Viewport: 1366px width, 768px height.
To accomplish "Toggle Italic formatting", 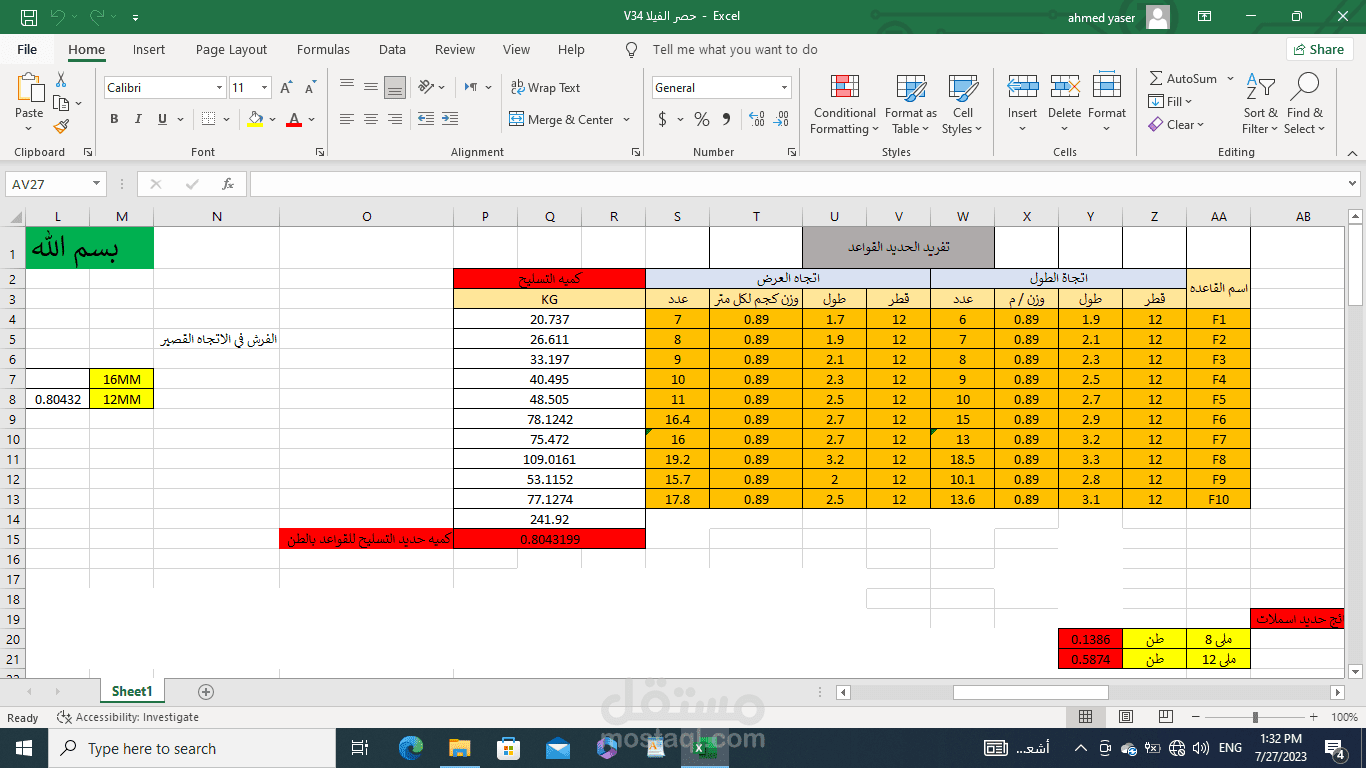I will (x=137, y=119).
